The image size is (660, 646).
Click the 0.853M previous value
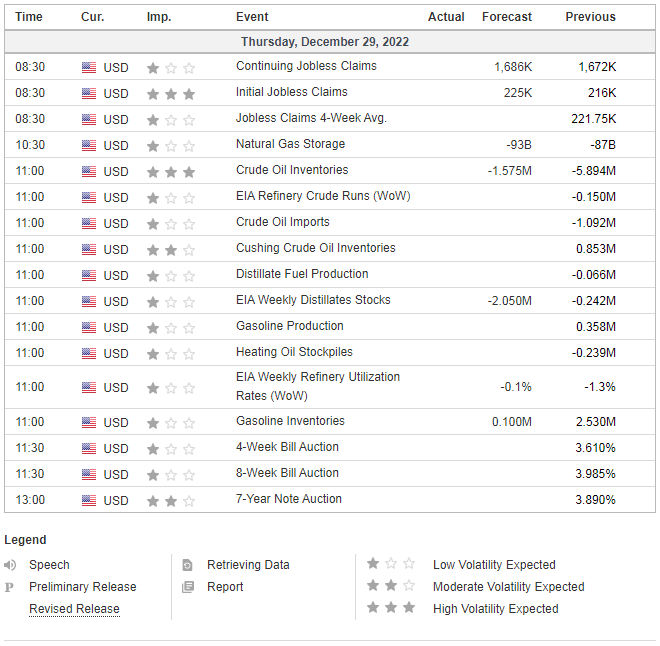pos(596,249)
